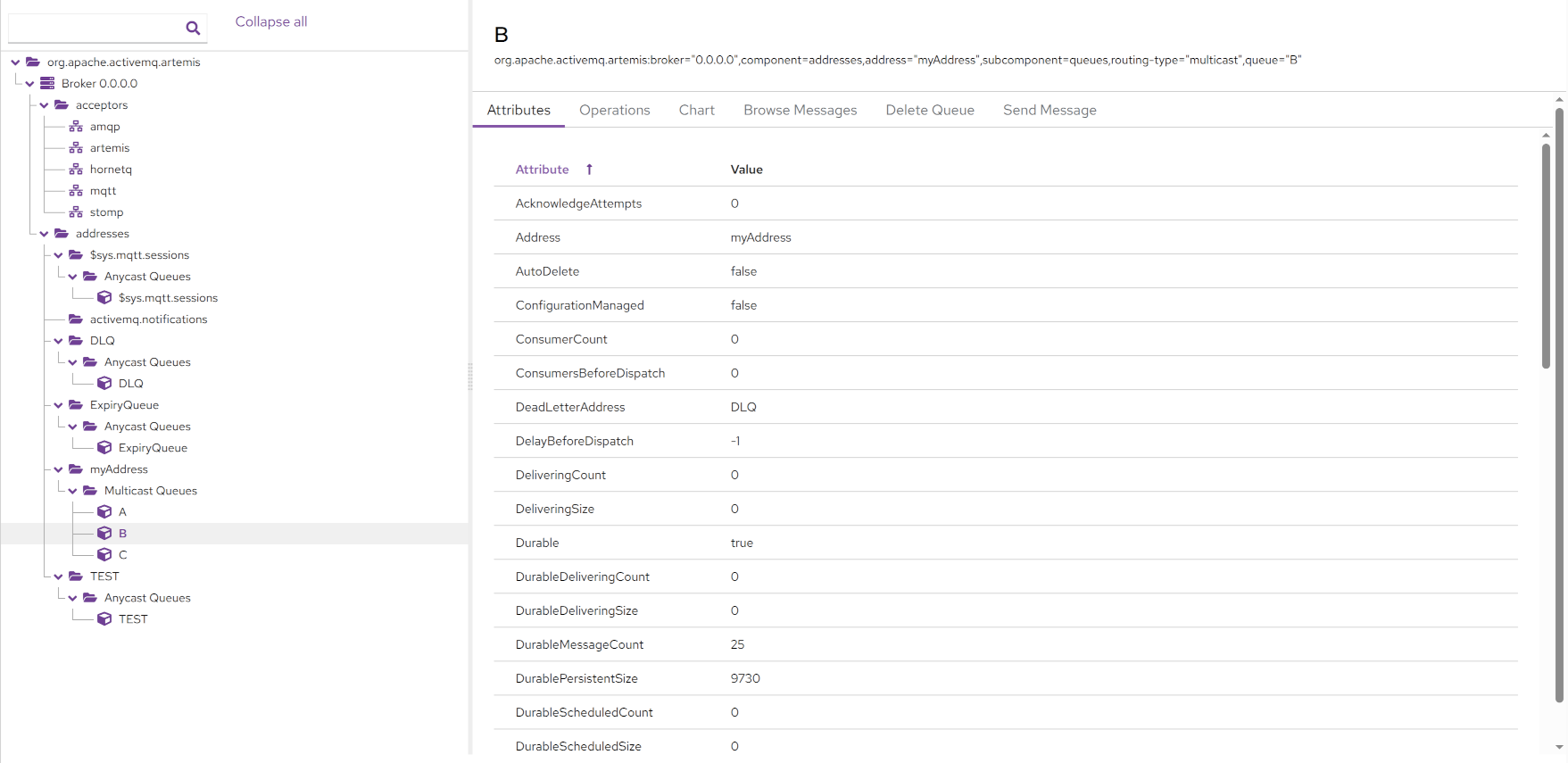1568x763 pixels.
Task: Click the stomp acceptor network icon
Action: [76, 212]
